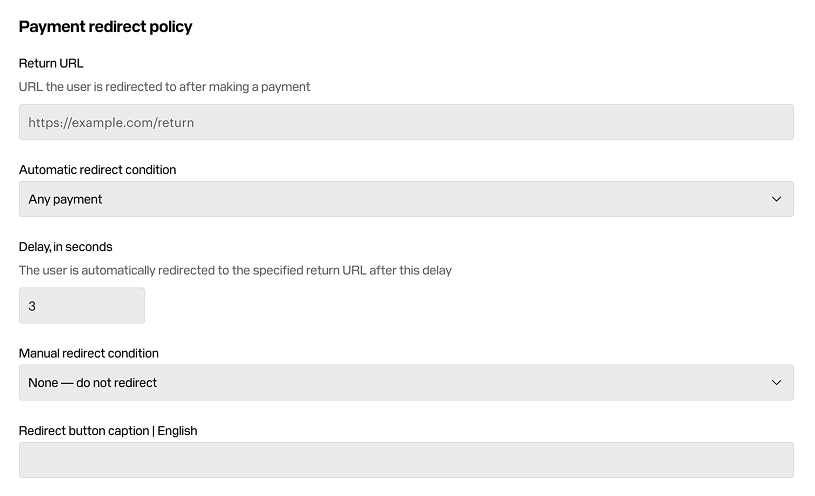Image resolution: width=815 pixels, height=496 pixels.
Task: Click the chevron icon of Automatic redirect condition
Action: point(776,199)
